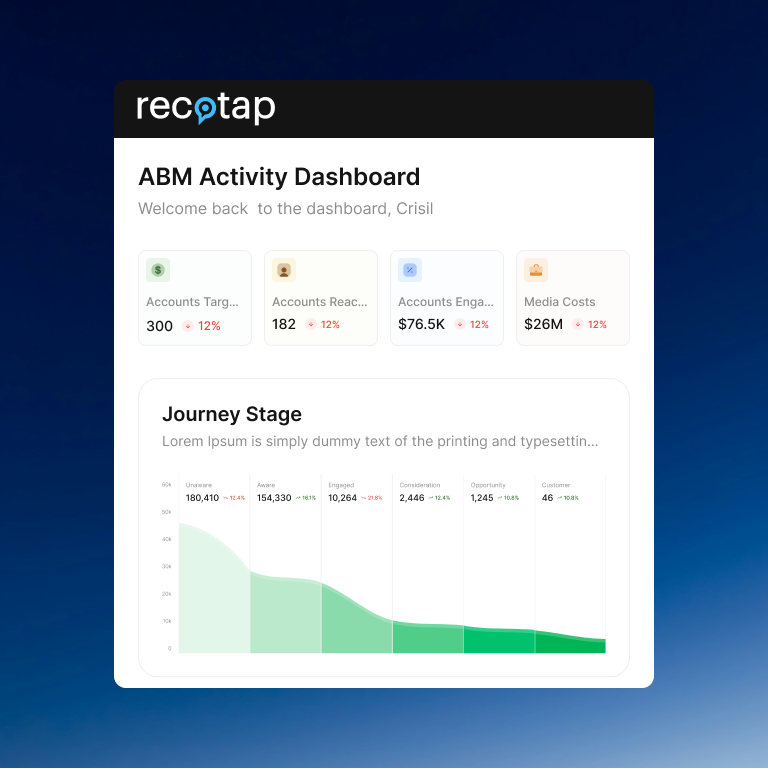
Task: Click the down-arrow trend icon beside $76.5K
Action: [x=460, y=324]
